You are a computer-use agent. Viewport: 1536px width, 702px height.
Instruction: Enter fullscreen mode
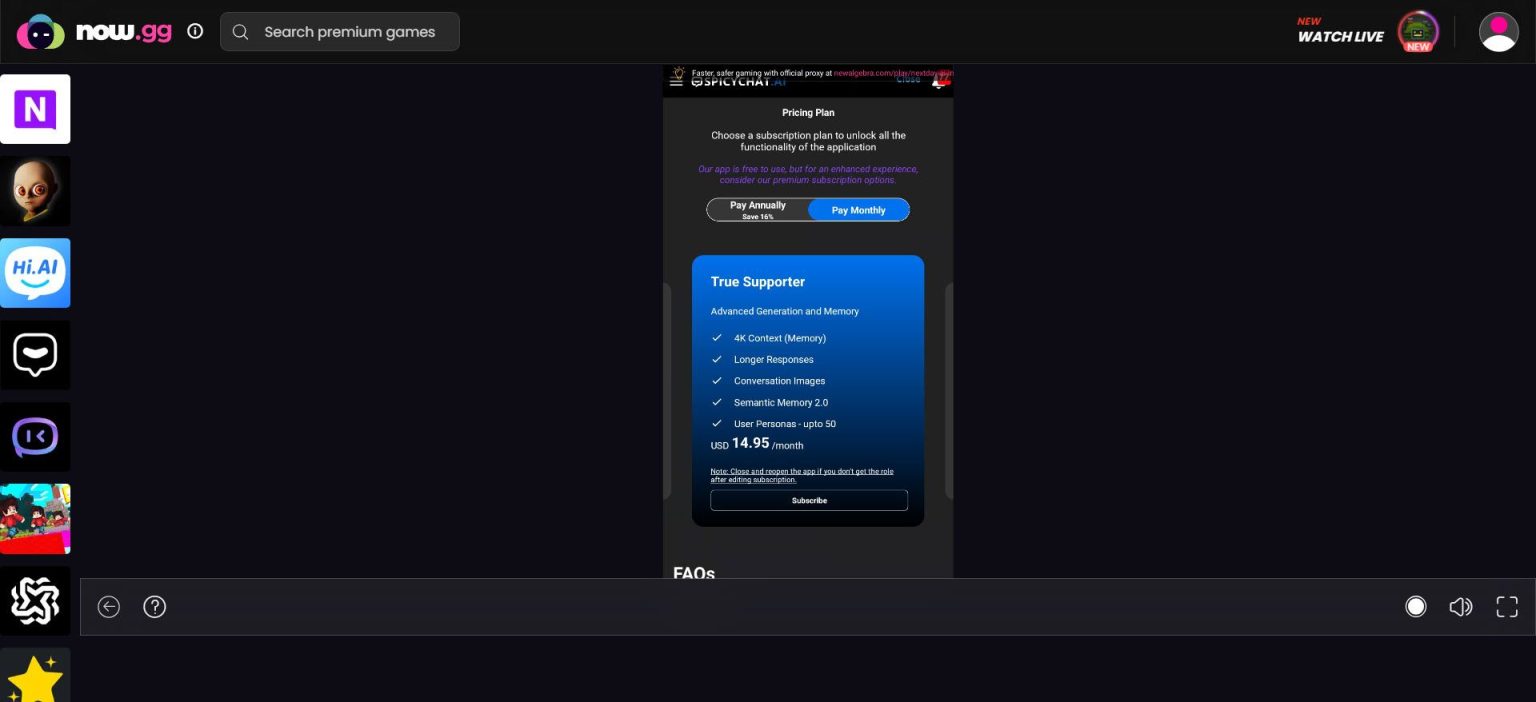click(1507, 607)
